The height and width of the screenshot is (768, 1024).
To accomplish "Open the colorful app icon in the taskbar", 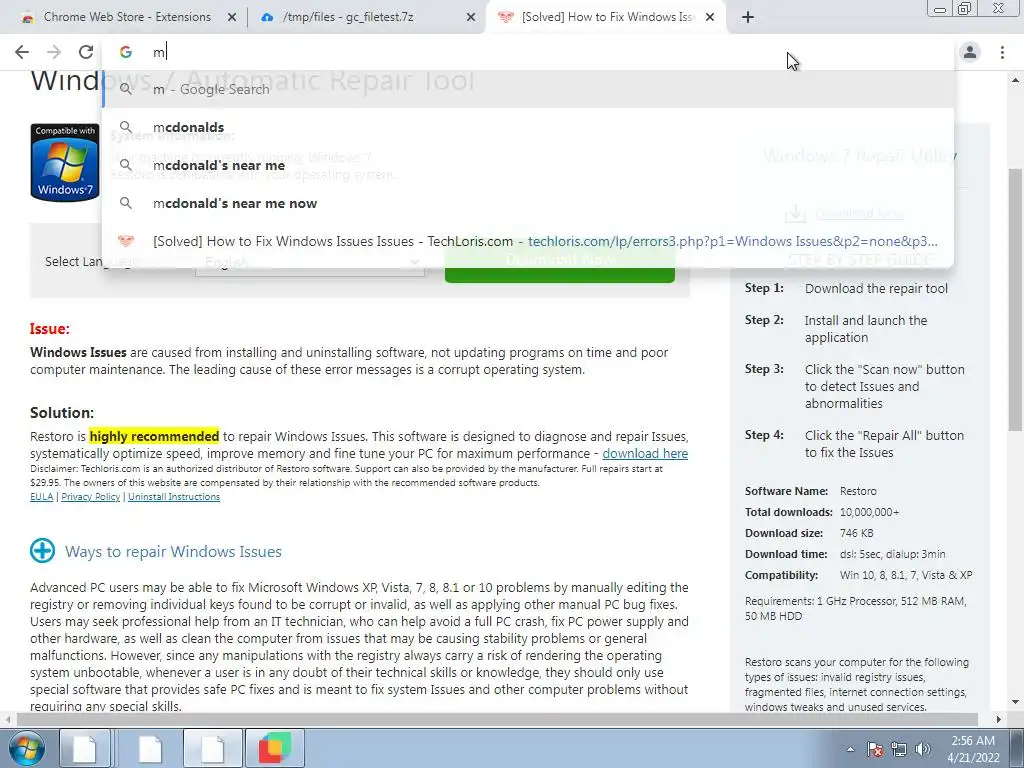I will (x=275, y=748).
